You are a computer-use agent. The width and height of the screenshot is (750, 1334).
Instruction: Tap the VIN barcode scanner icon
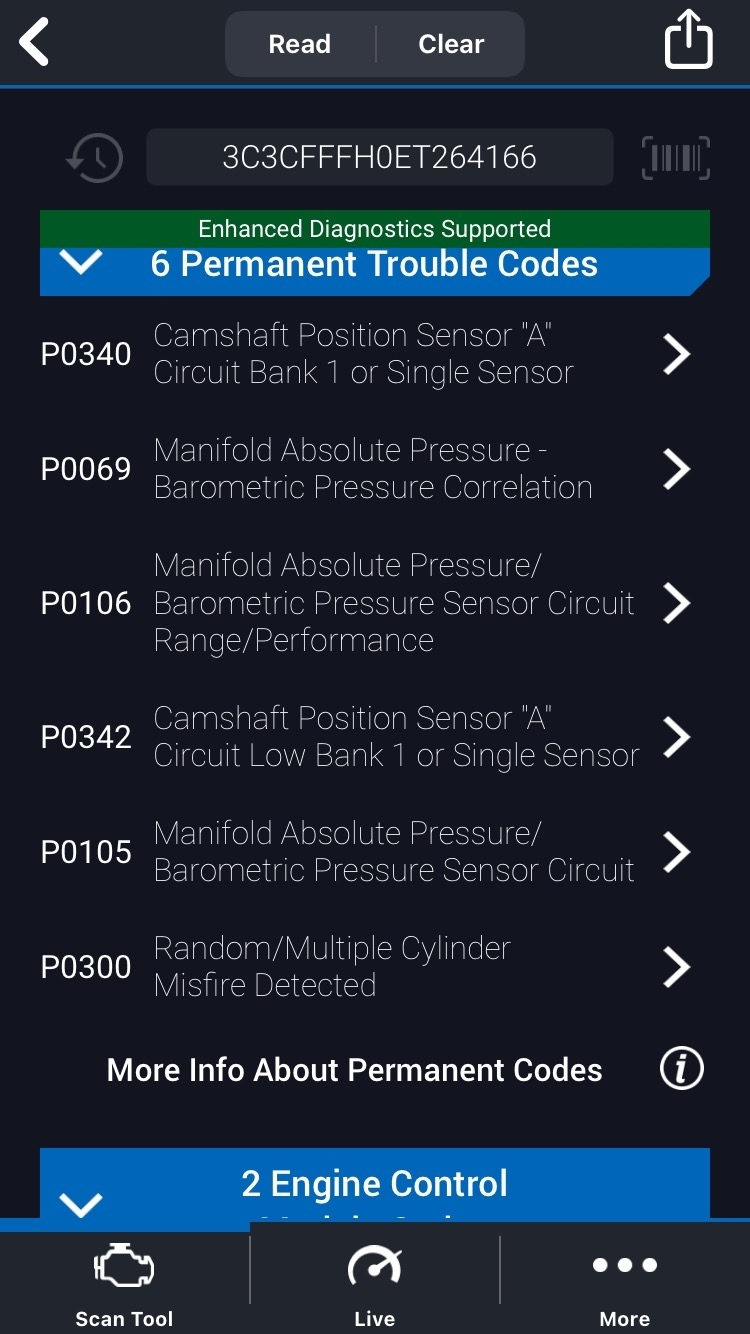pos(675,158)
